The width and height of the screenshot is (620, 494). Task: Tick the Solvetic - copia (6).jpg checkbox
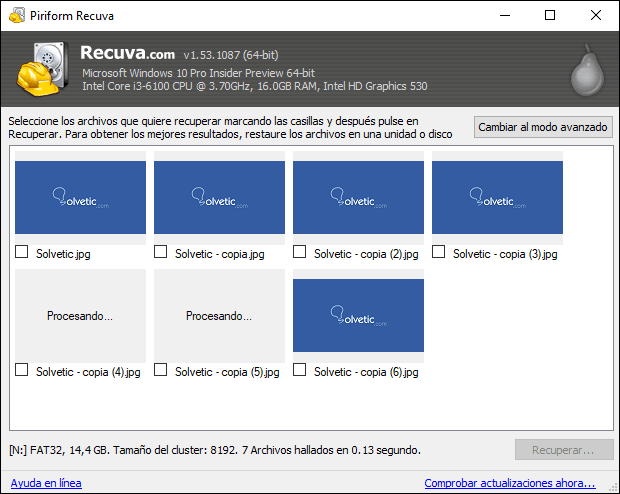299,370
